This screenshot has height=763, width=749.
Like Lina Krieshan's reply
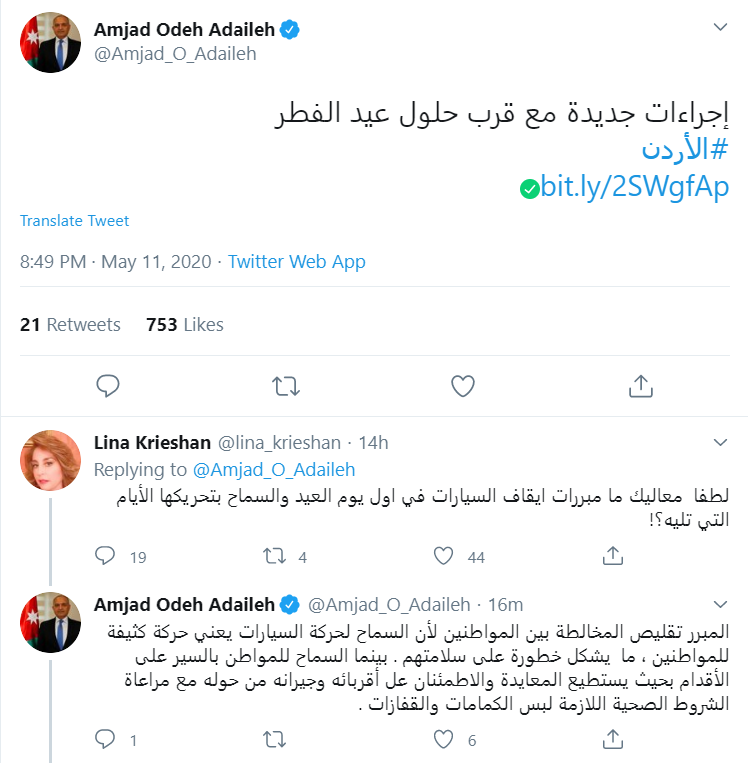(443, 555)
